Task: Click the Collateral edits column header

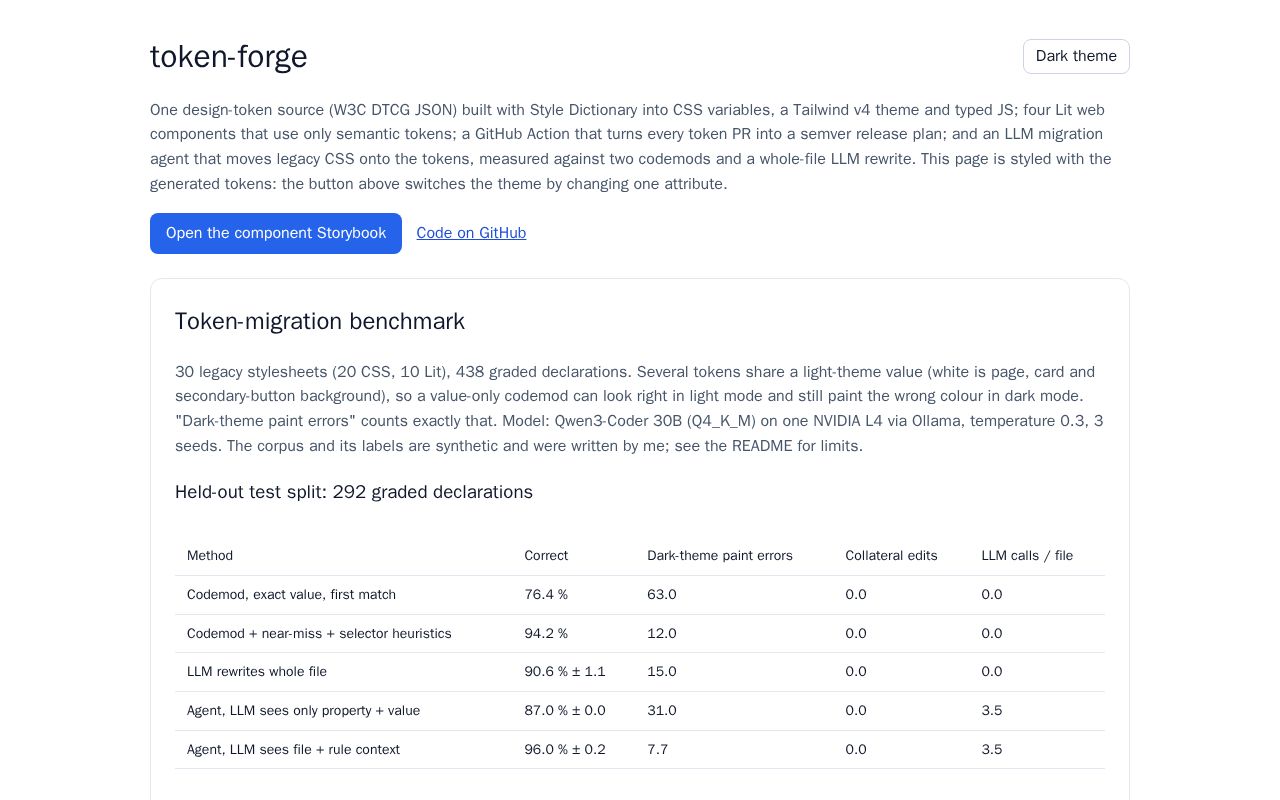Action: 891,555
